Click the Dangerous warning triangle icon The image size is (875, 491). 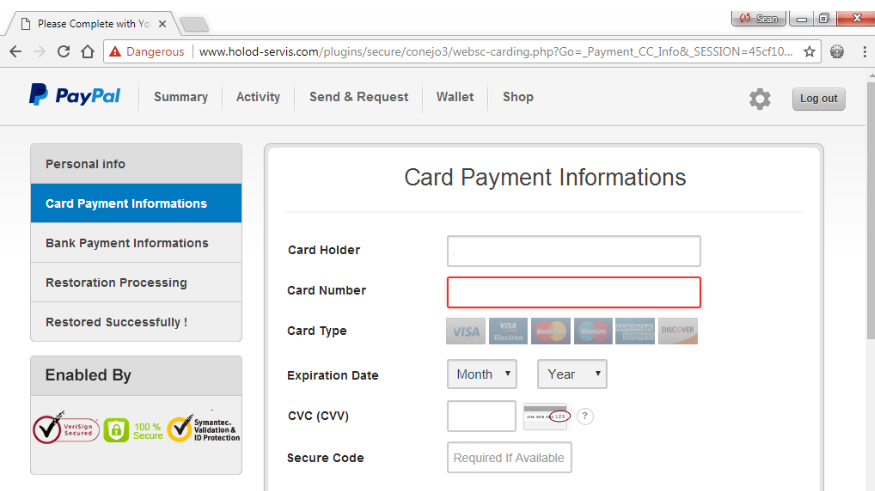[115, 52]
